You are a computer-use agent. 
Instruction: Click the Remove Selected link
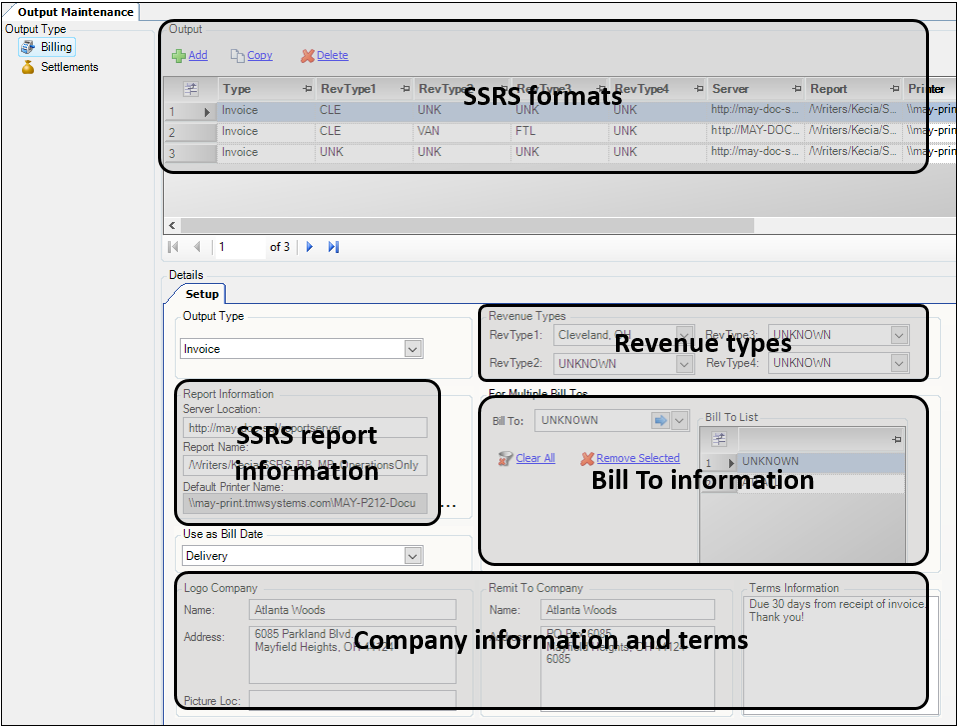pos(637,458)
